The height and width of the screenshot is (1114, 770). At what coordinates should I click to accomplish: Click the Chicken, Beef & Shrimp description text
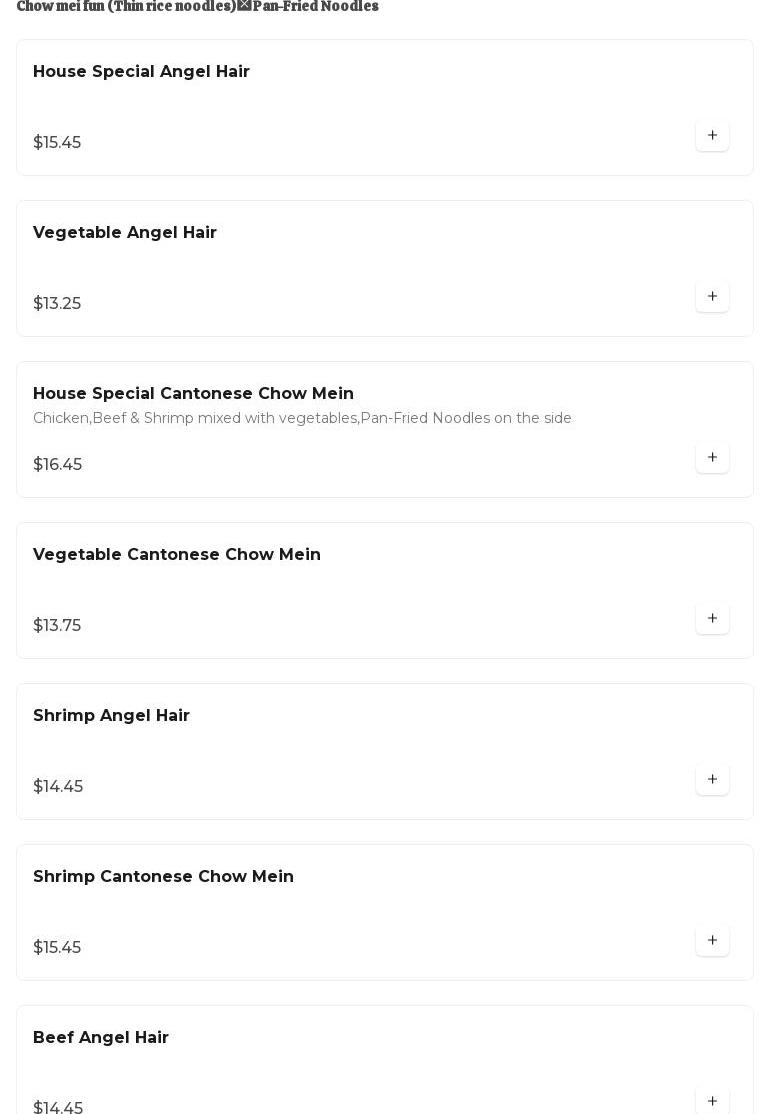click(302, 419)
